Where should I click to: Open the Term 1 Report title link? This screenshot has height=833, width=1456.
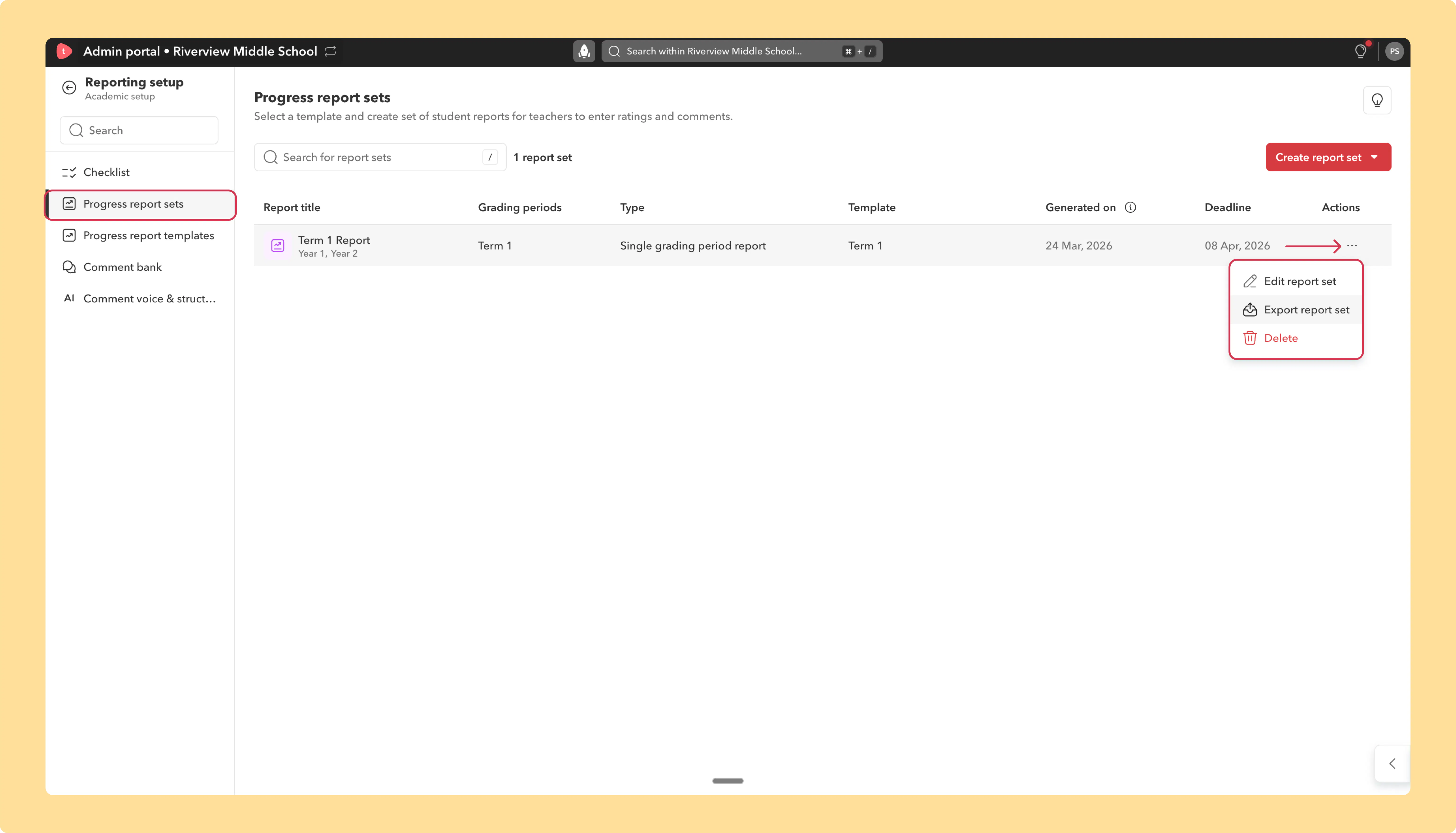pyautogui.click(x=334, y=240)
